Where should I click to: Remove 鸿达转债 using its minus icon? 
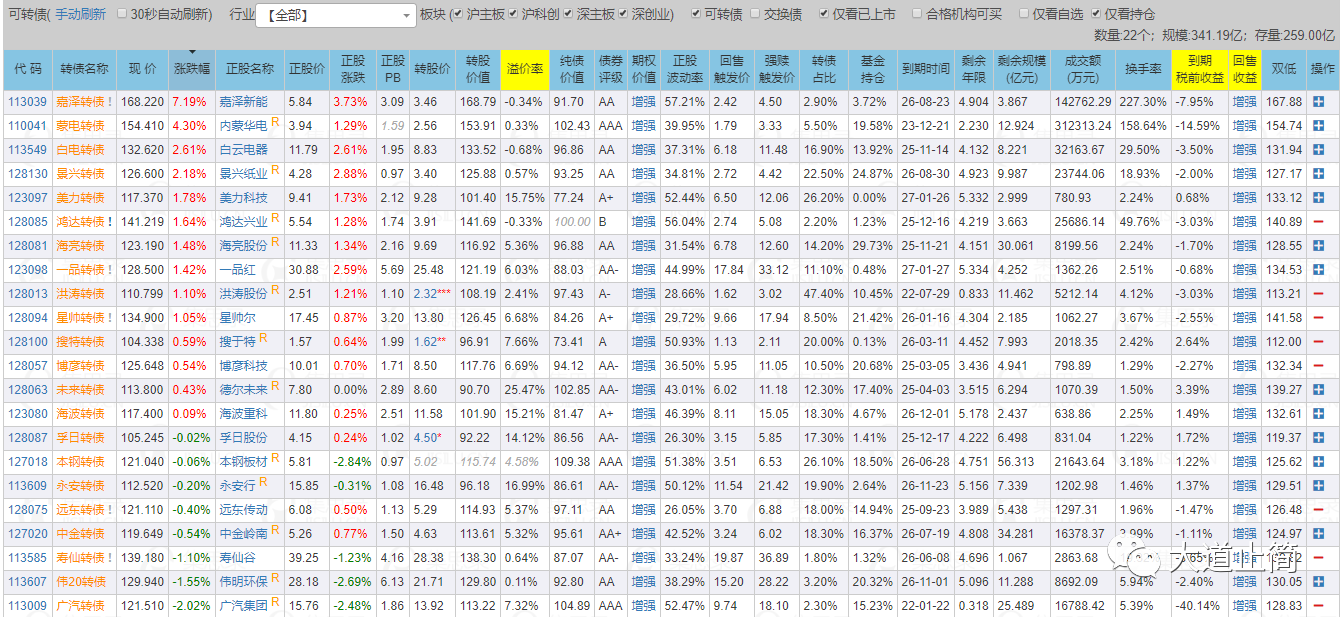tap(1321, 222)
